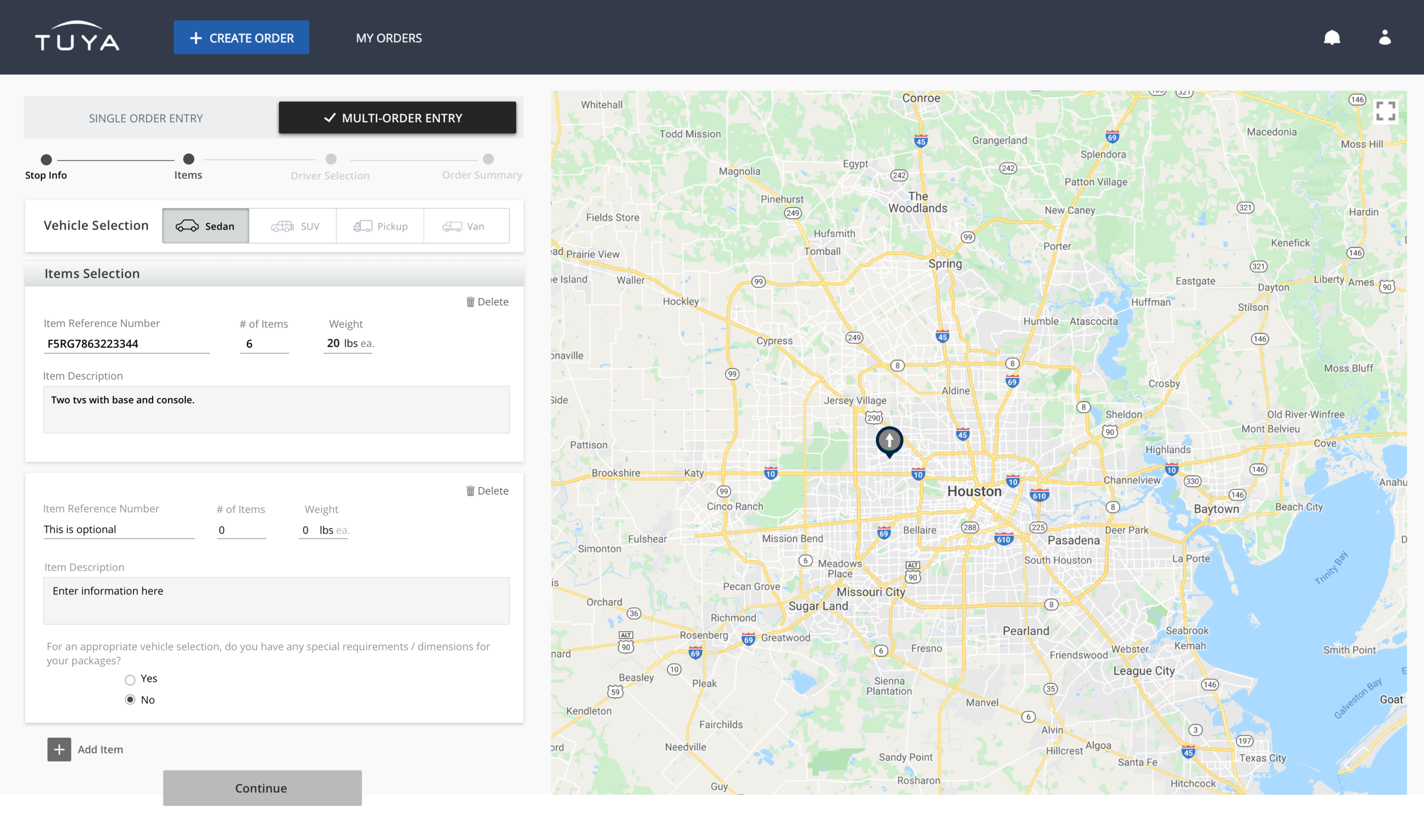Click the Pearland label on the map

[x=1026, y=631]
